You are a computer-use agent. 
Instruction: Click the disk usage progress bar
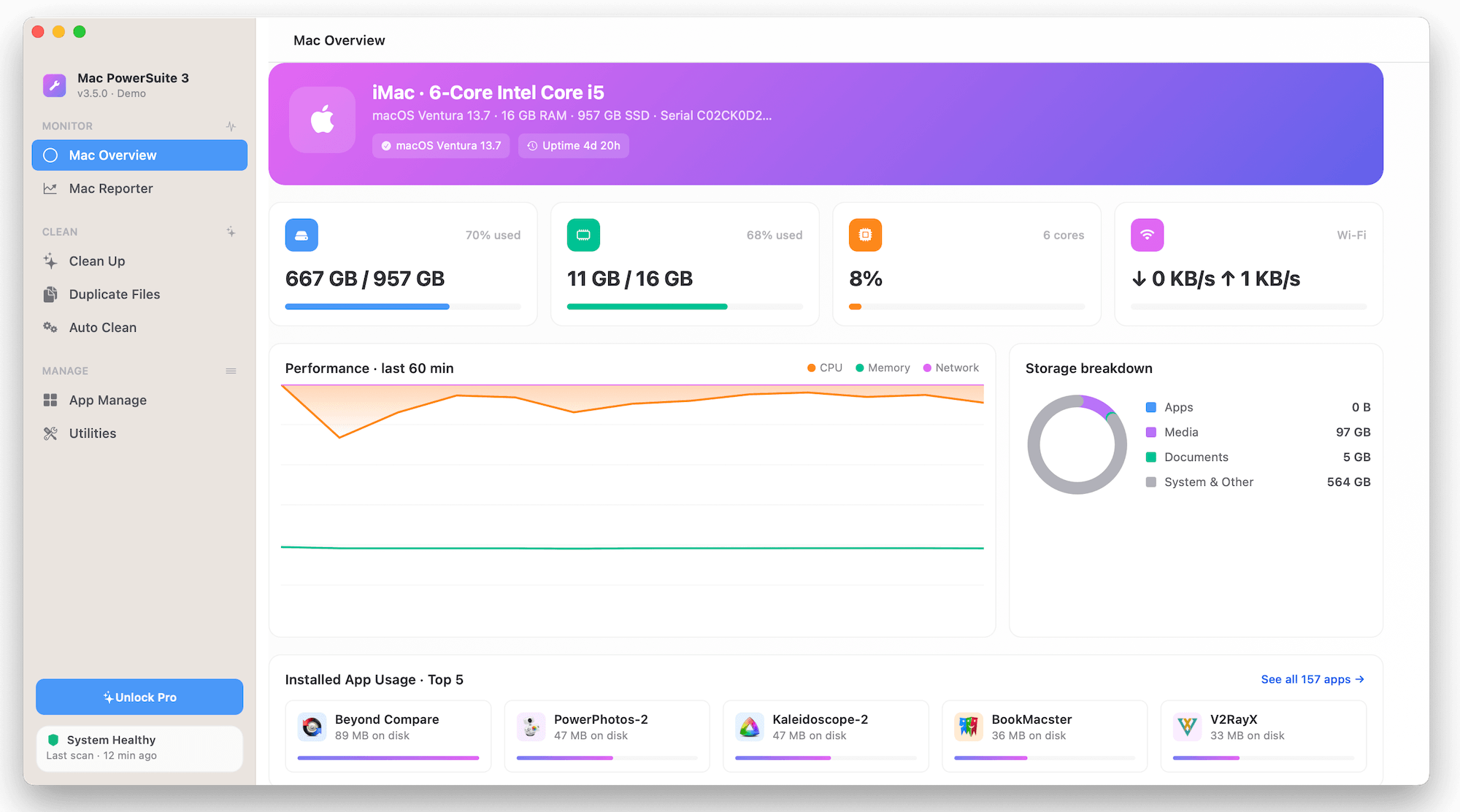tap(403, 307)
